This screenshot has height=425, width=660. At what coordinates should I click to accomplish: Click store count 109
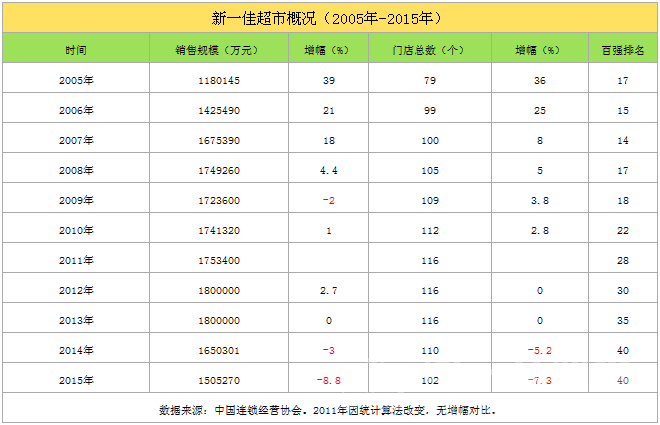click(x=430, y=201)
